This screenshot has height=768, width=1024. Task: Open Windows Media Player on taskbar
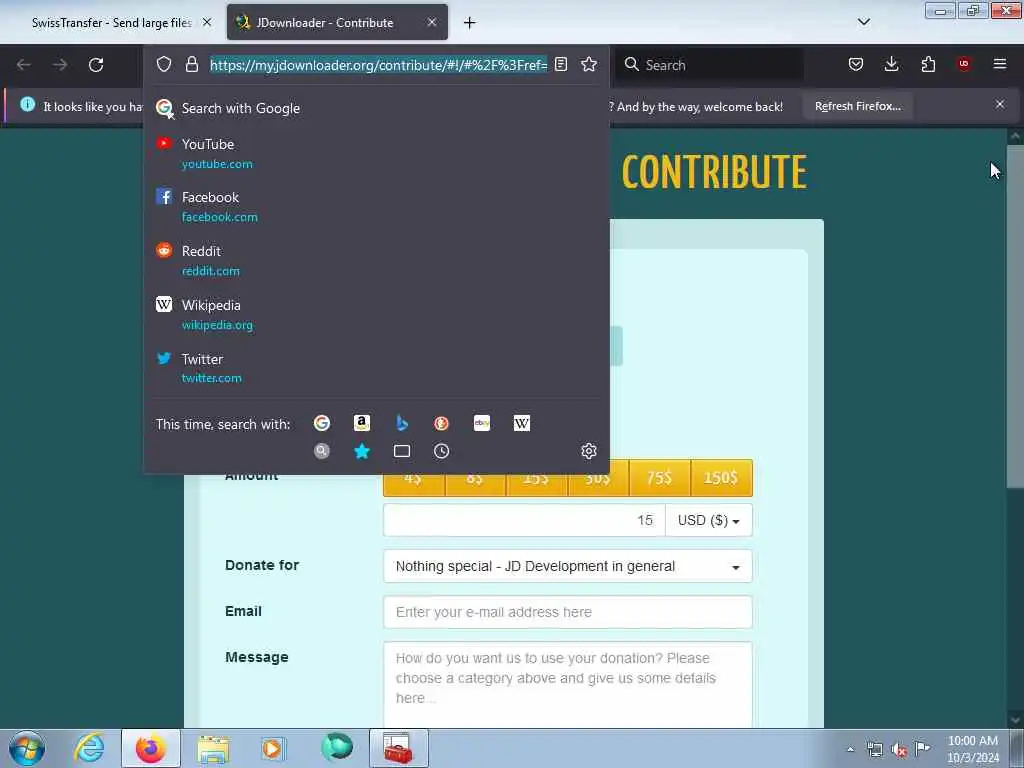point(272,748)
